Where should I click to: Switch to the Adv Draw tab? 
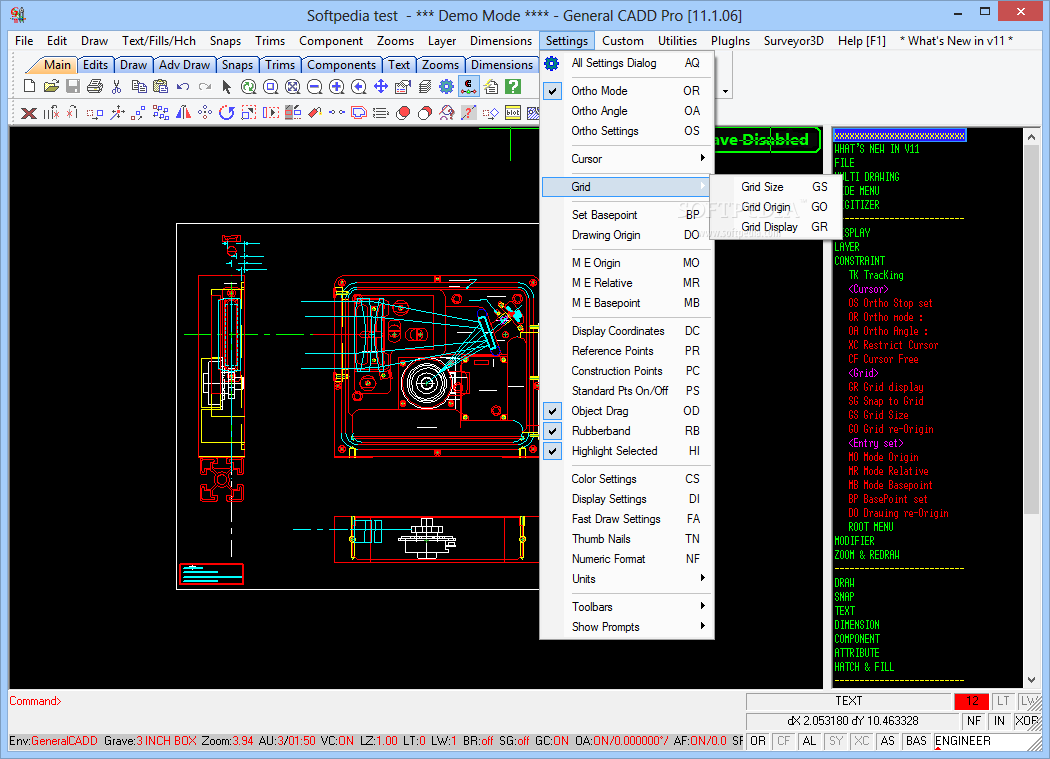click(184, 65)
